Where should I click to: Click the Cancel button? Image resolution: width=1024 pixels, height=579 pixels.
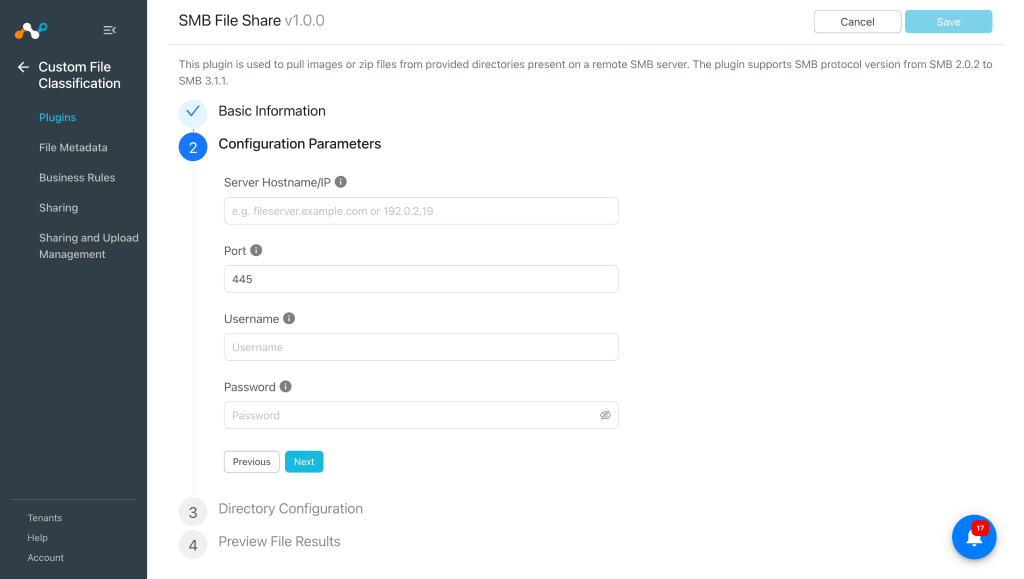(857, 22)
